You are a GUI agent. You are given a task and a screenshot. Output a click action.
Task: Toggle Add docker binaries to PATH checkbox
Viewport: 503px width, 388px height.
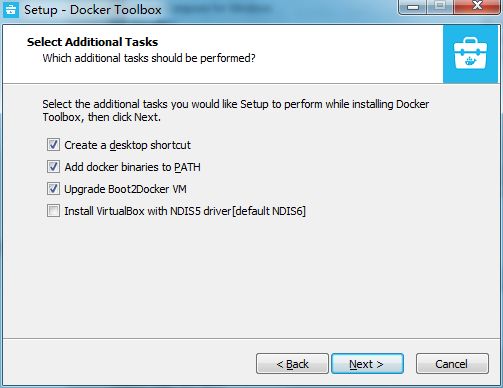click(x=53, y=167)
